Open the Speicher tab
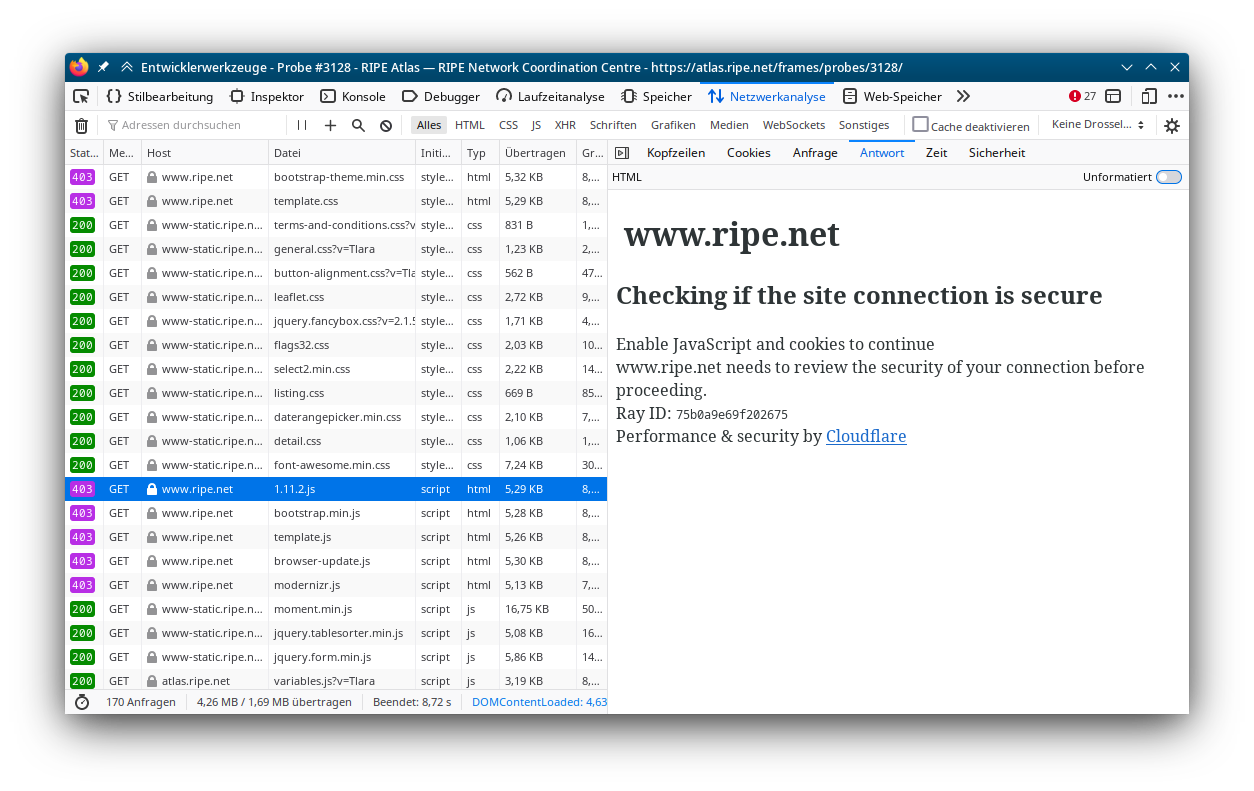The image size is (1254, 791). tap(656, 97)
